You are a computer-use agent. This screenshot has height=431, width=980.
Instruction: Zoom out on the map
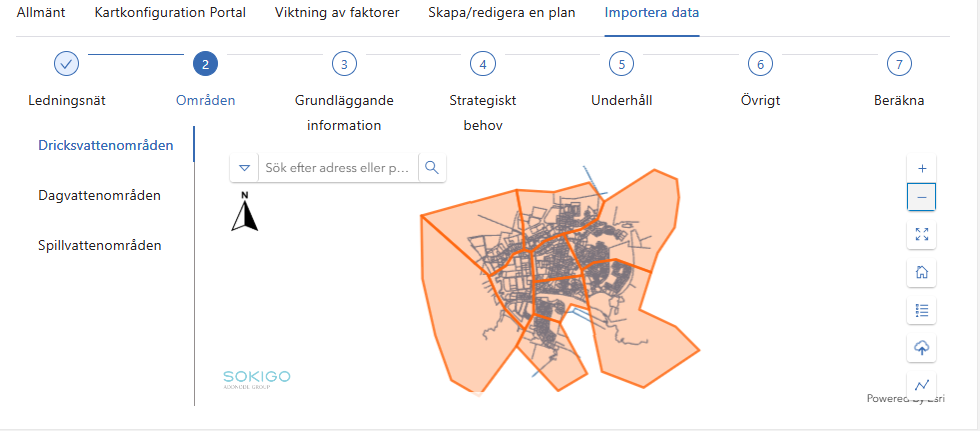click(x=921, y=197)
